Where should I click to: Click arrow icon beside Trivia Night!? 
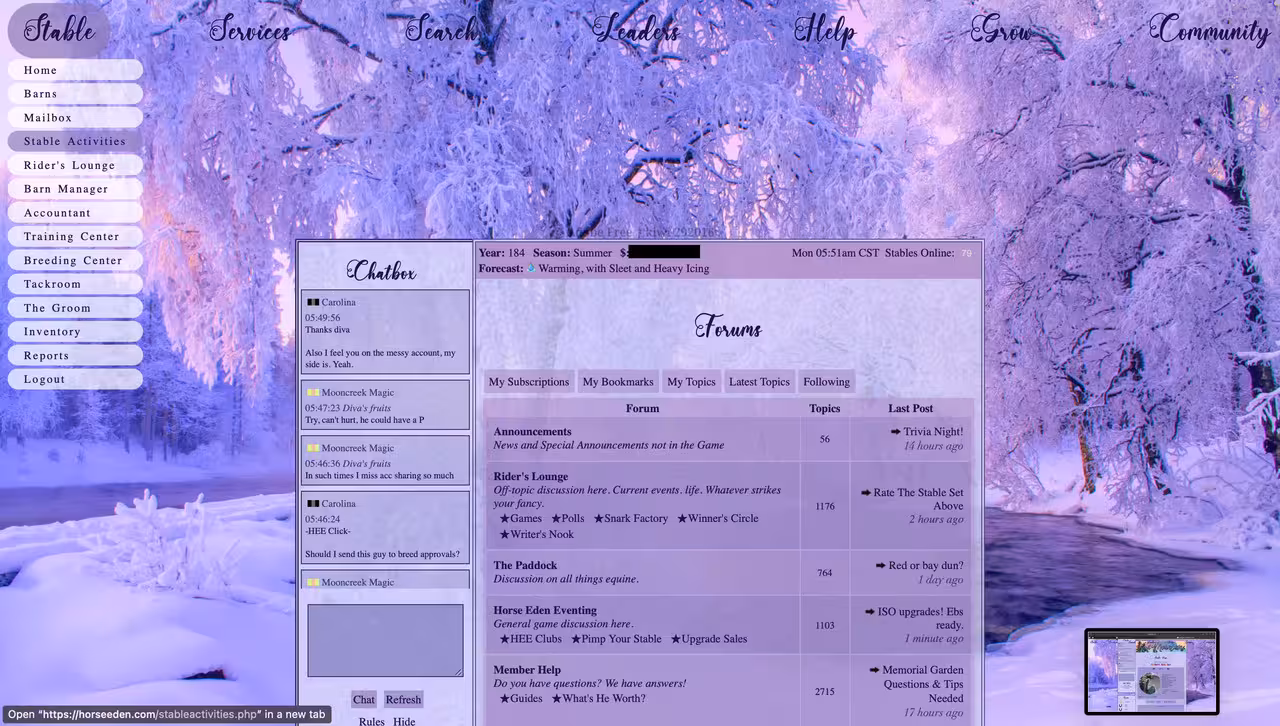tap(895, 432)
